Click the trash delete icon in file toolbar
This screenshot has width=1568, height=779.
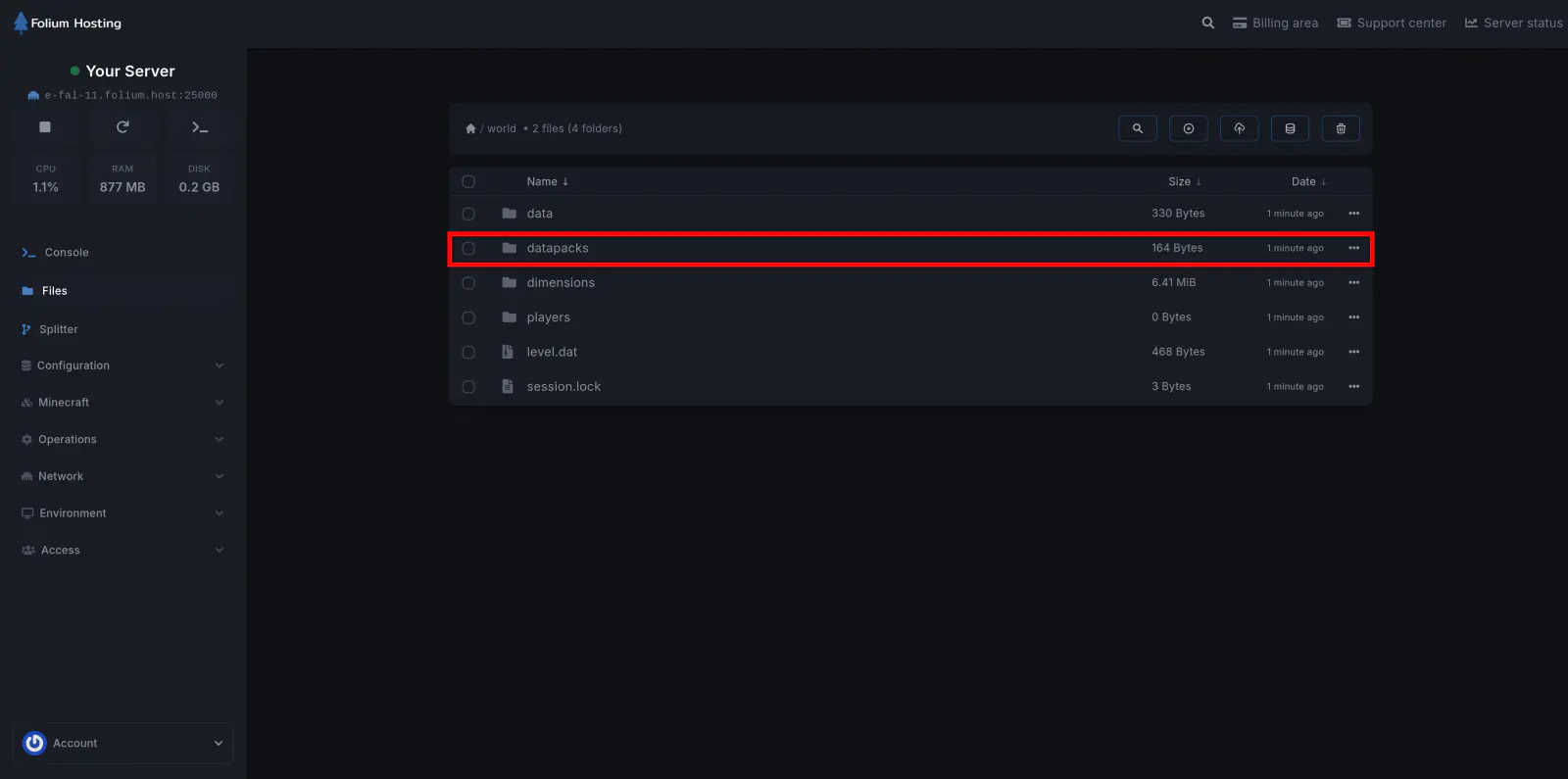click(1341, 128)
